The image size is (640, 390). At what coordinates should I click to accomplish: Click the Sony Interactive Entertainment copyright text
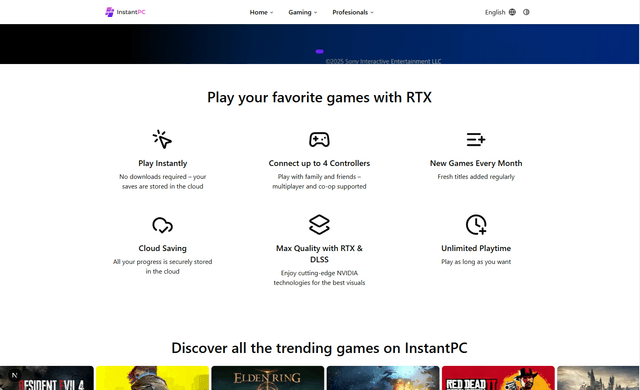(x=383, y=61)
